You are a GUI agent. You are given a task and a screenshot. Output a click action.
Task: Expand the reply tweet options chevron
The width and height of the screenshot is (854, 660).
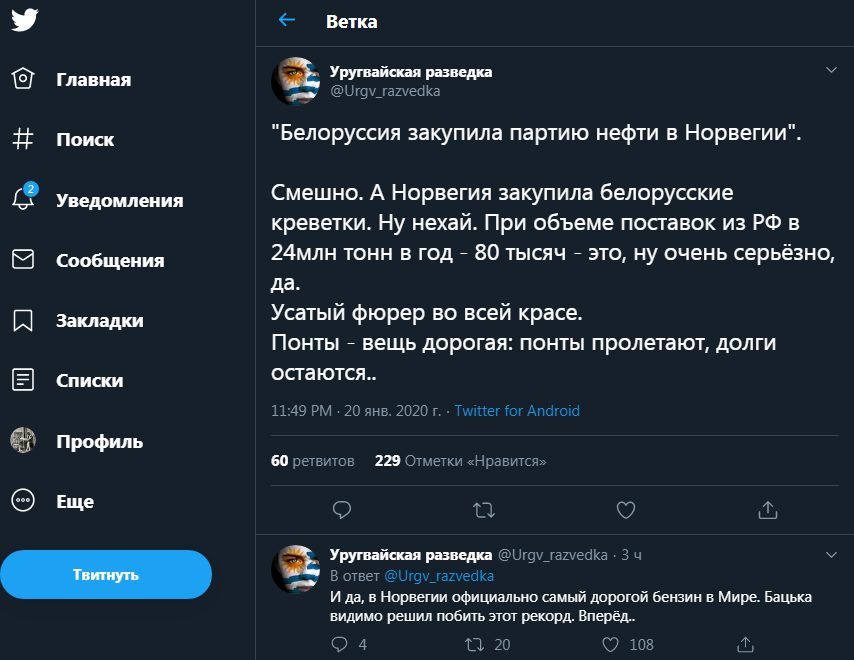coord(831,553)
